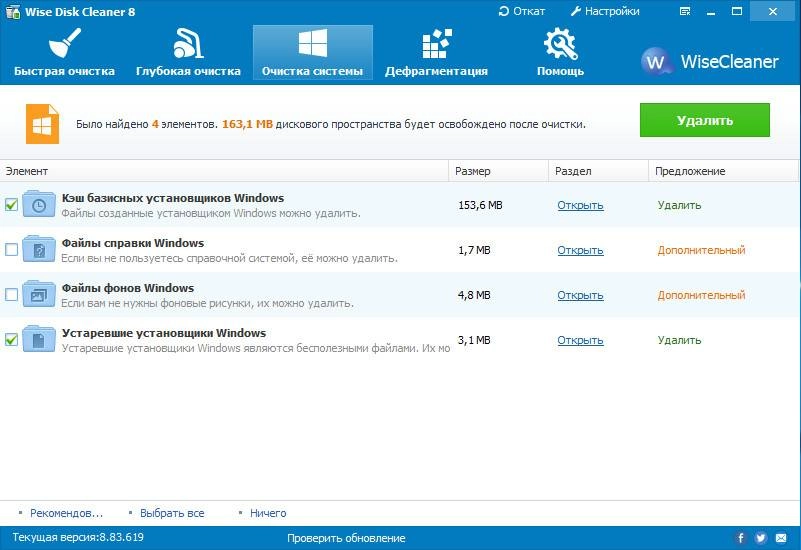Click document folder icon of Устаревшие установщики
This screenshot has width=801, height=550.
coord(39,339)
